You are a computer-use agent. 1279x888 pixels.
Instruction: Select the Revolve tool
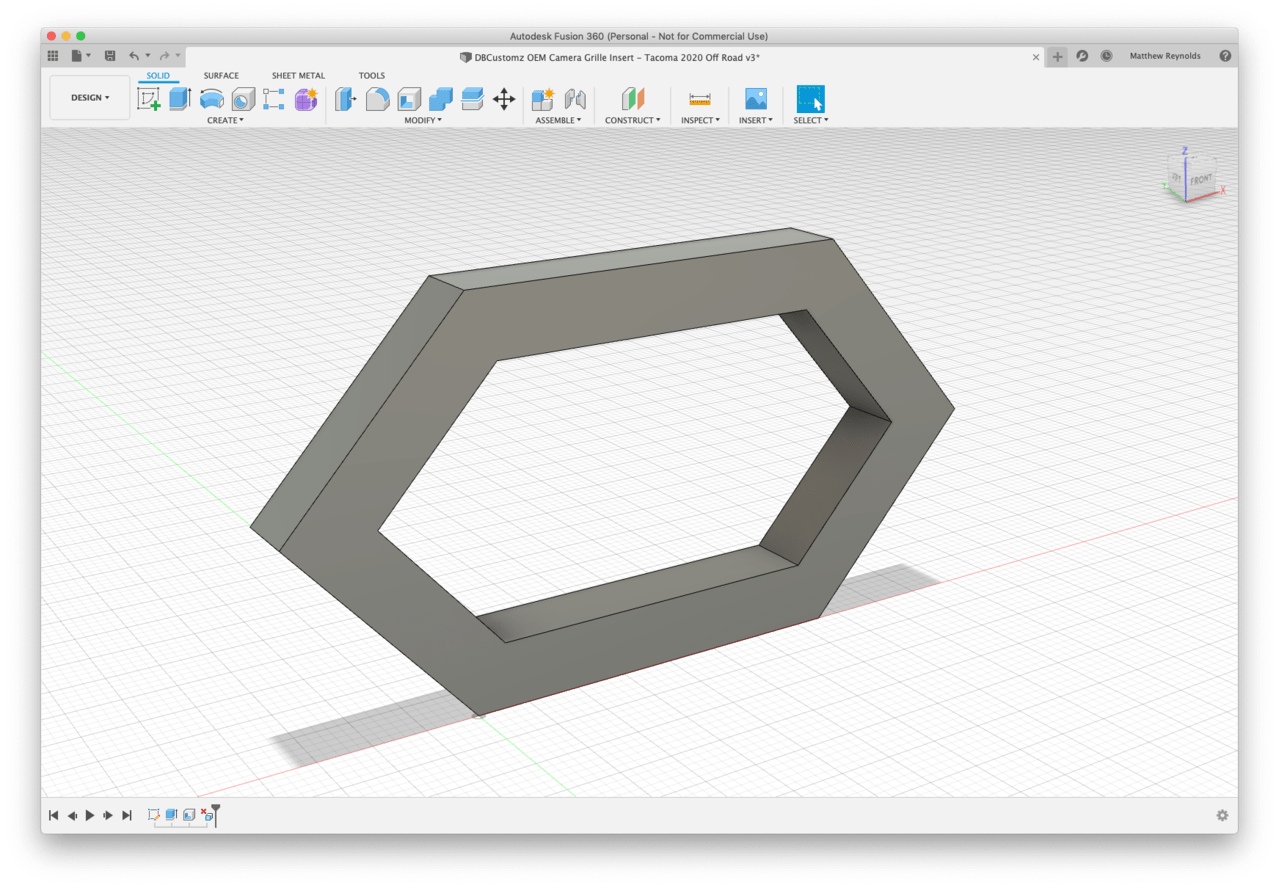tap(212, 99)
